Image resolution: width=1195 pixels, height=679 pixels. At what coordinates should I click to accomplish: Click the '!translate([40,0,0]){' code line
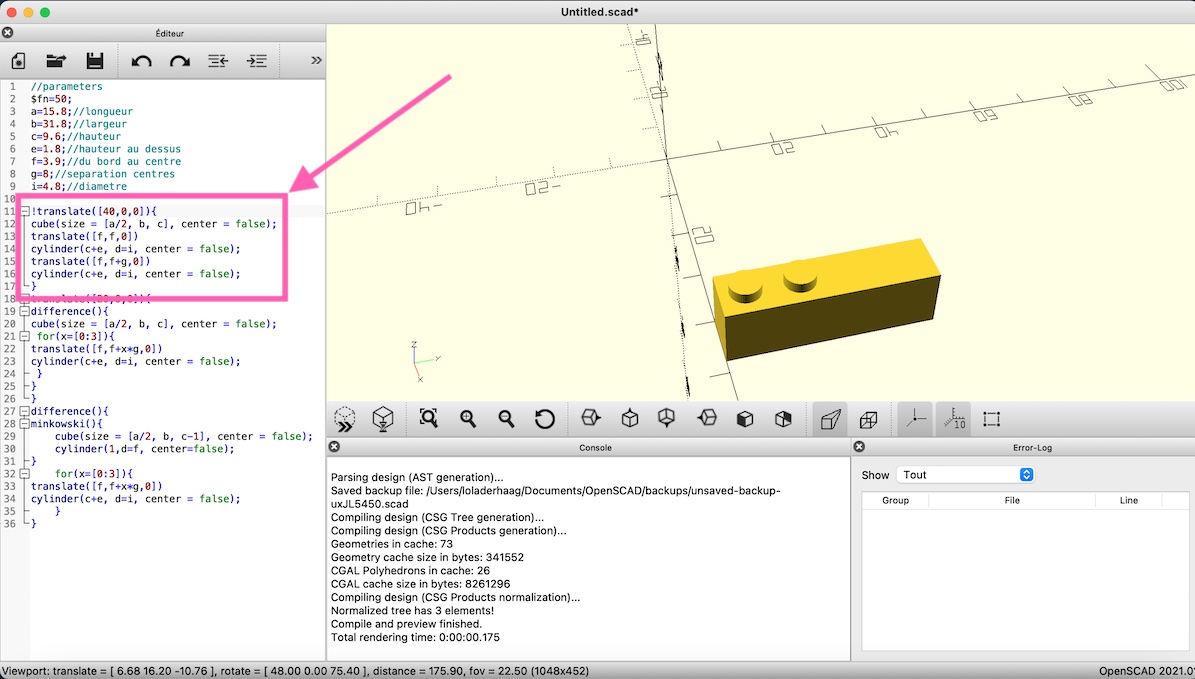point(94,211)
